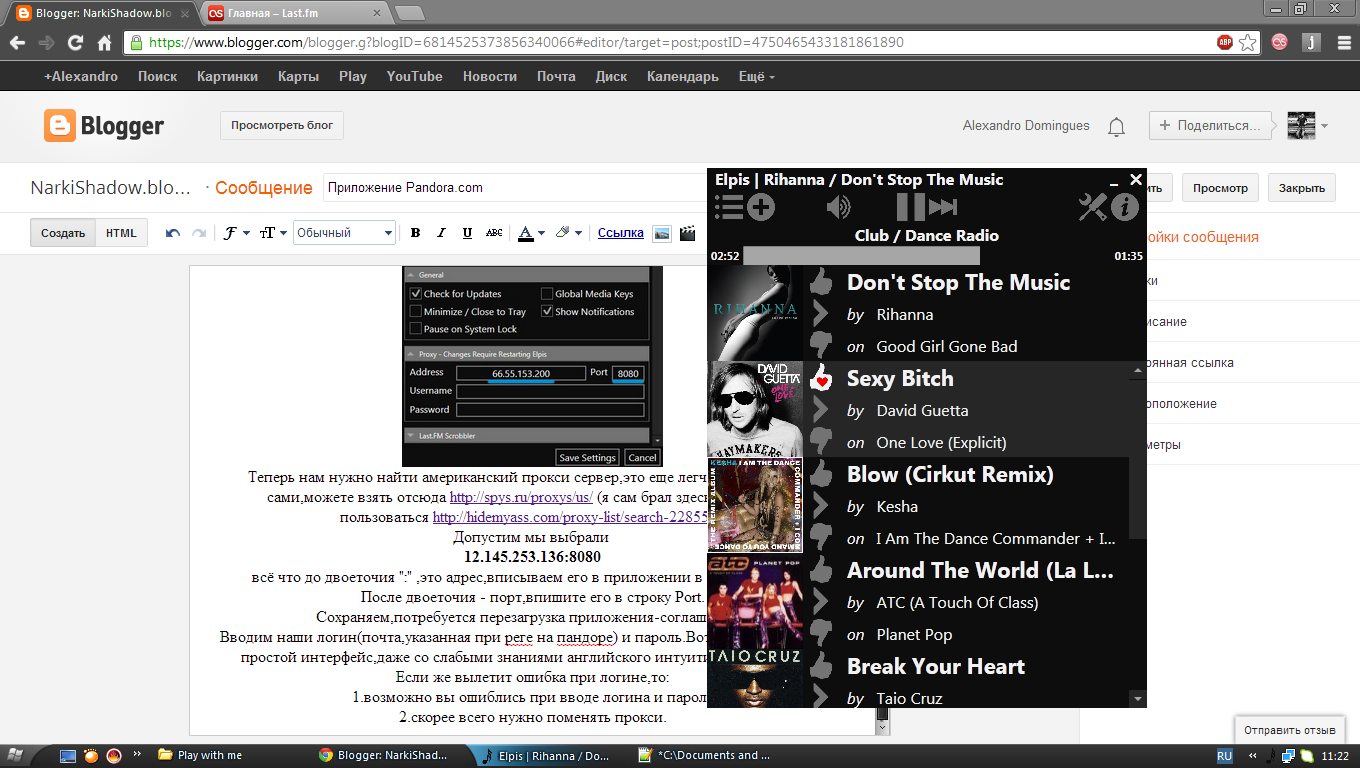This screenshot has width=1360, height=768.
Task: Toggle underline formatting
Action: pos(468,233)
